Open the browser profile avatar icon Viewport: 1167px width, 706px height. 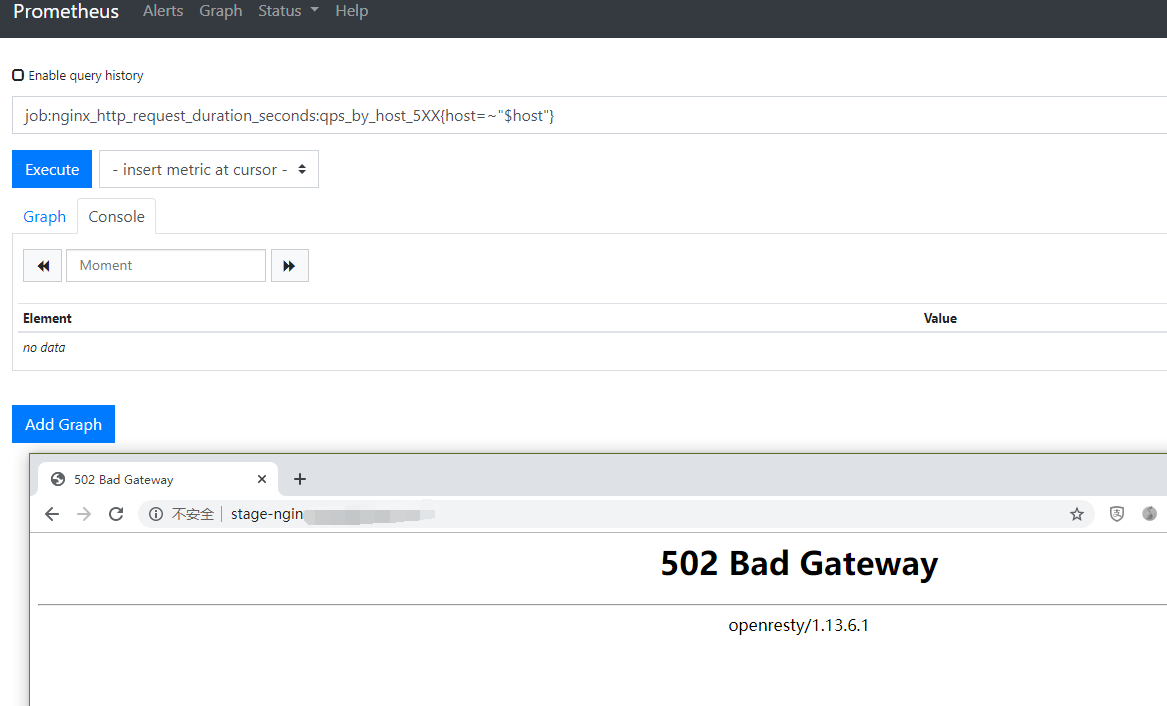(x=1149, y=514)
